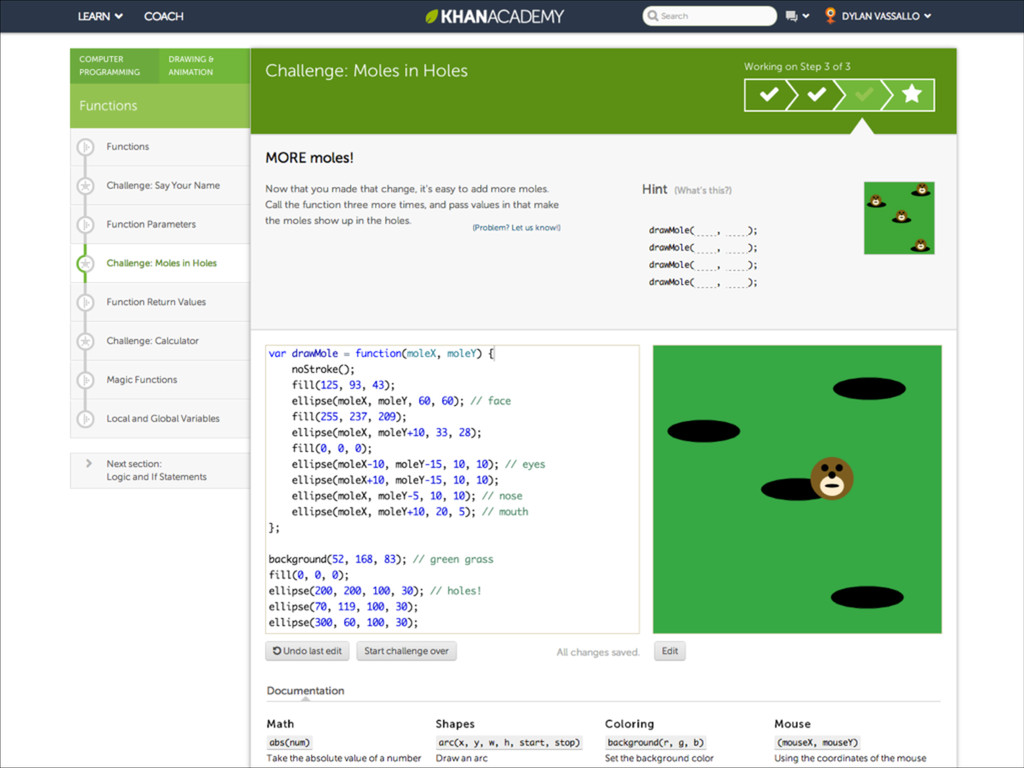Screen dimensions: 1024x768
Task: Go to Drawing & Animation breadcrumb tab
Action: click(x=204, y=65)
